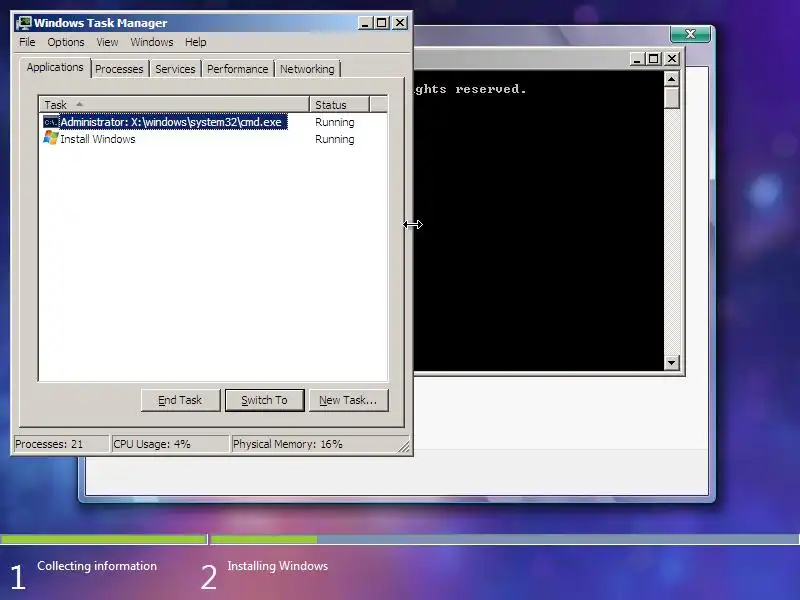The width and height of the screenshot is (800, 600).
Task: Click the New Task... button
Action: click(x=348, y=400)
